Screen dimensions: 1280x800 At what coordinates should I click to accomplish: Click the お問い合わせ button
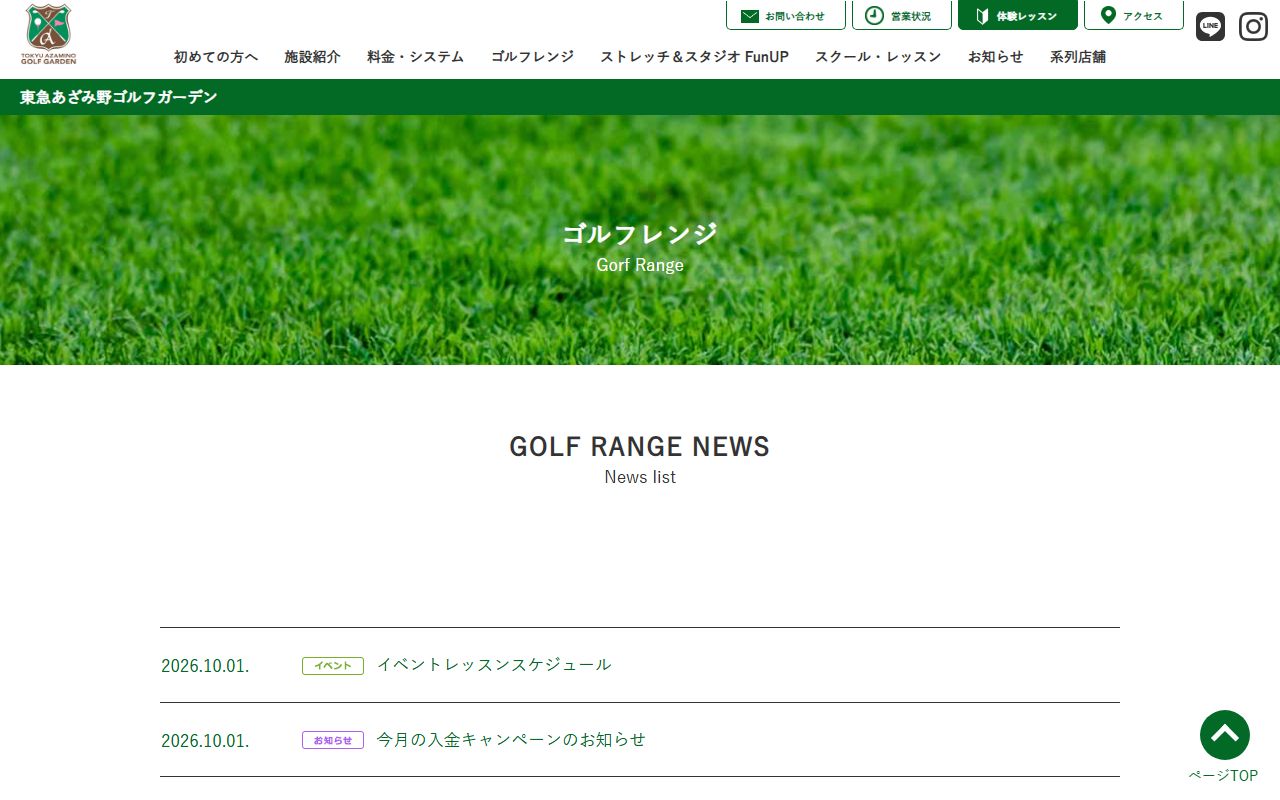pos(786,15)
